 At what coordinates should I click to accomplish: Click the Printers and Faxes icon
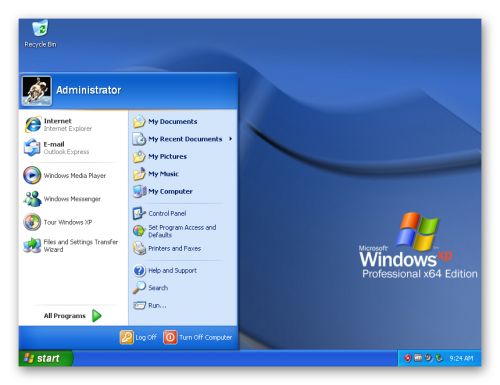[x=139, y=248]
